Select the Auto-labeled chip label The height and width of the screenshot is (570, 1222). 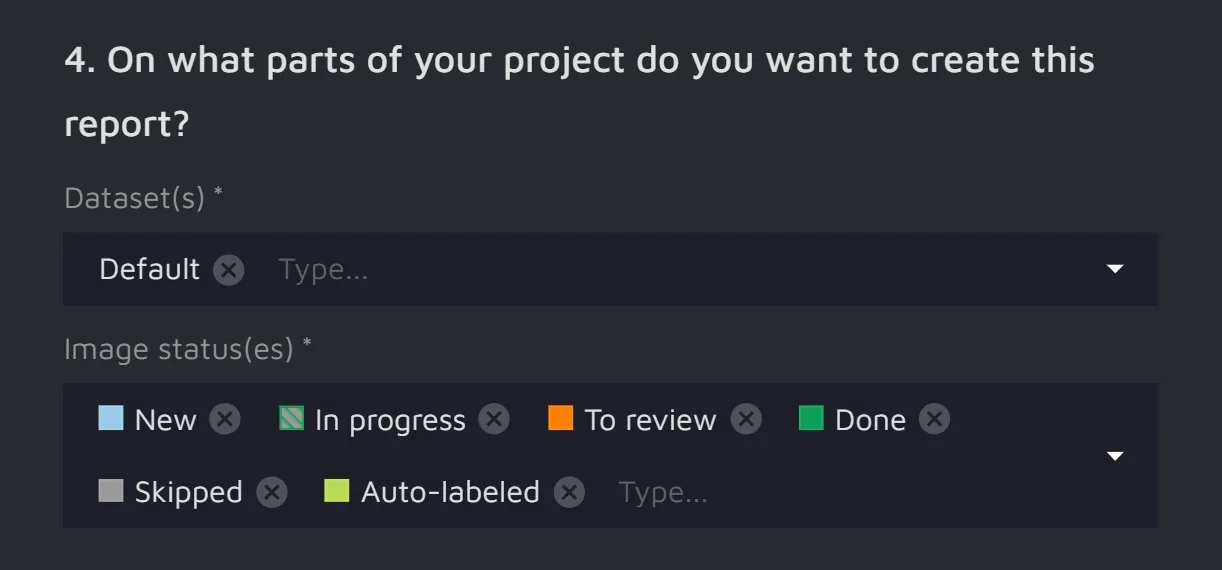point(450,492)
